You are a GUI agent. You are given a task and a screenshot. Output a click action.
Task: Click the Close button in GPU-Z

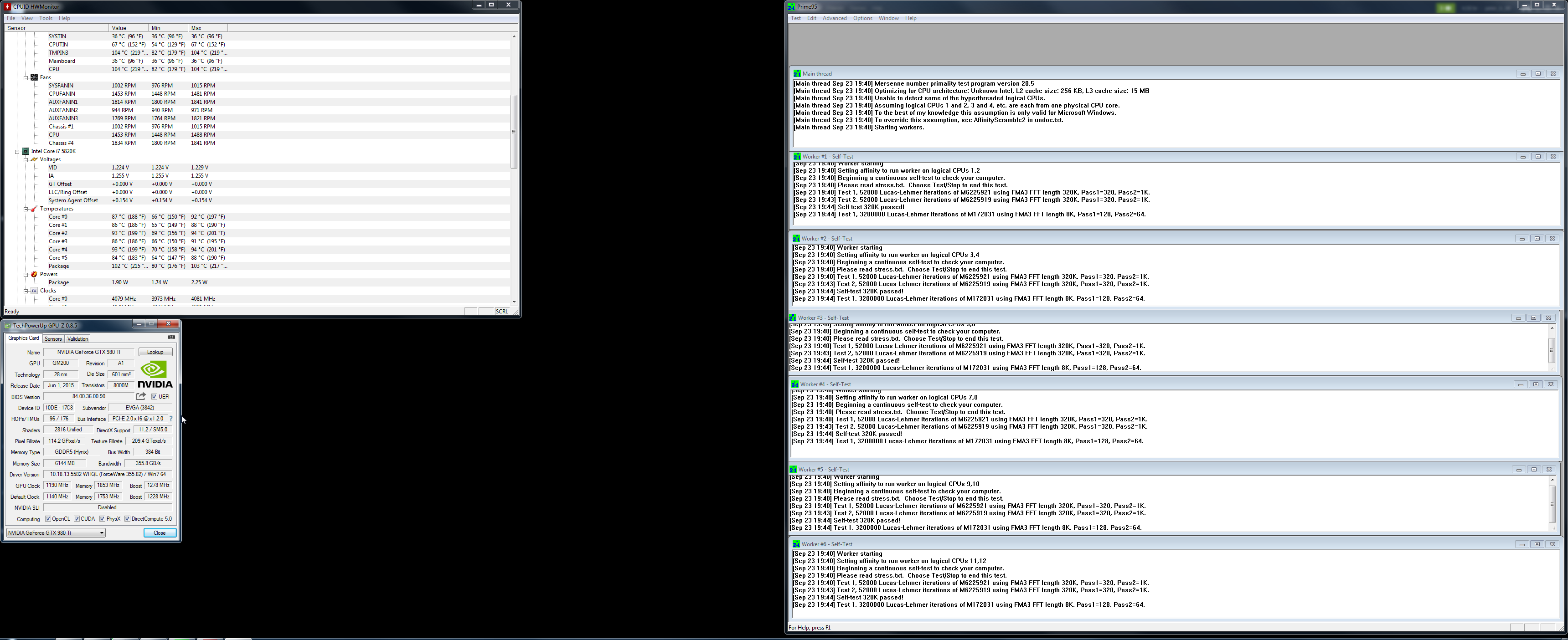pyautogui.click(x=160, y=533)
